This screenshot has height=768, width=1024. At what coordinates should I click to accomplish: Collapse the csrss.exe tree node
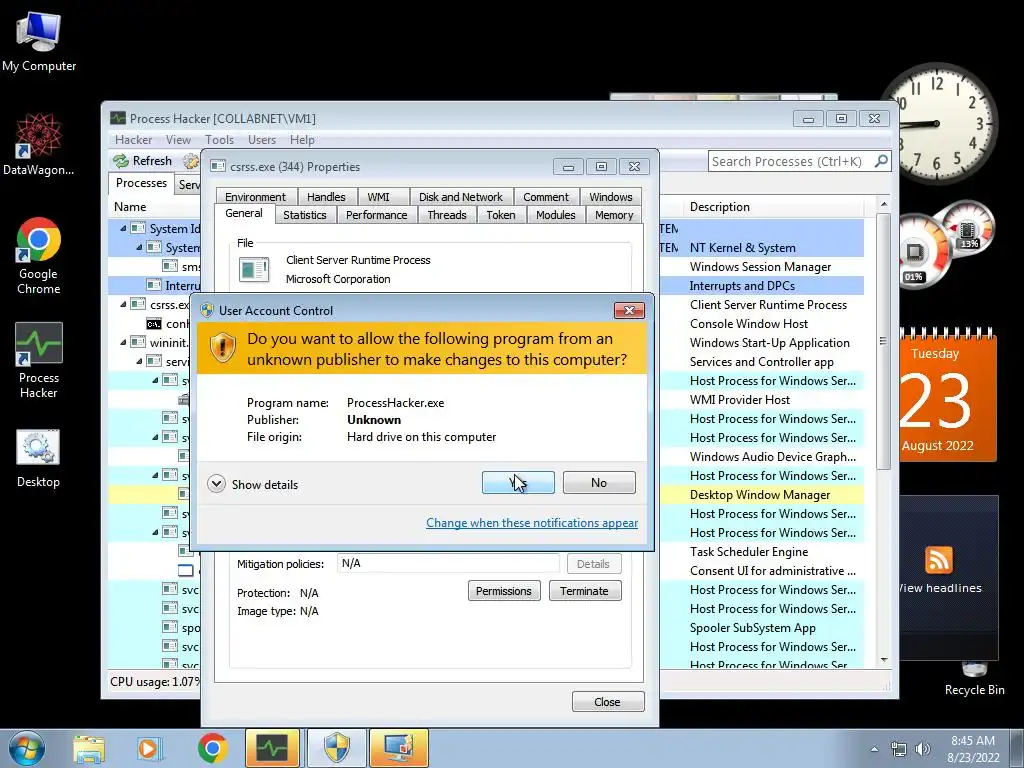tap(123, 304)
